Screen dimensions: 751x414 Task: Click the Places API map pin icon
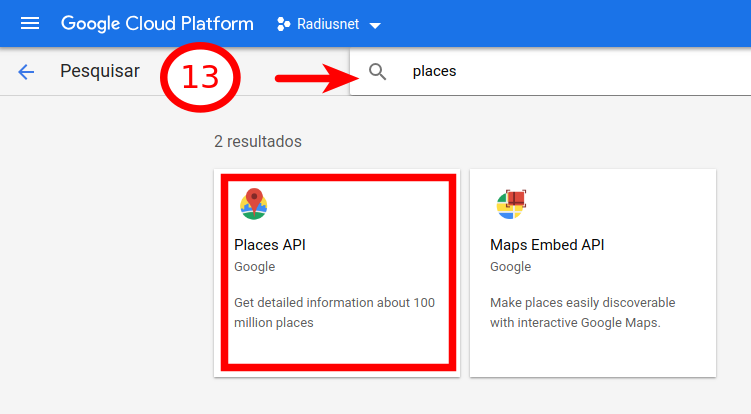point(253,204)
